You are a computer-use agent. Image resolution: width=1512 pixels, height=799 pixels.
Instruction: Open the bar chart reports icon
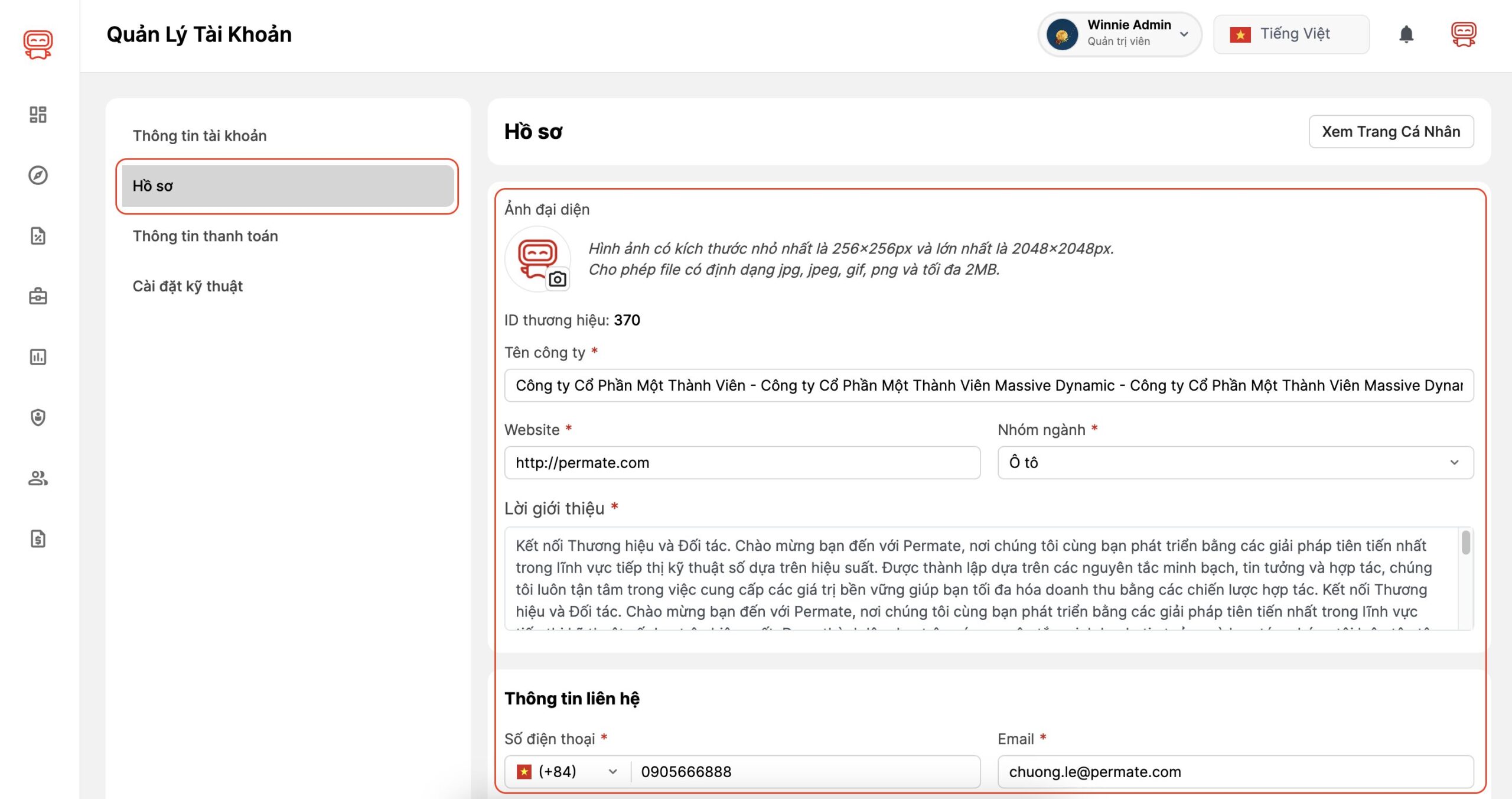click(x=38, y=357)
